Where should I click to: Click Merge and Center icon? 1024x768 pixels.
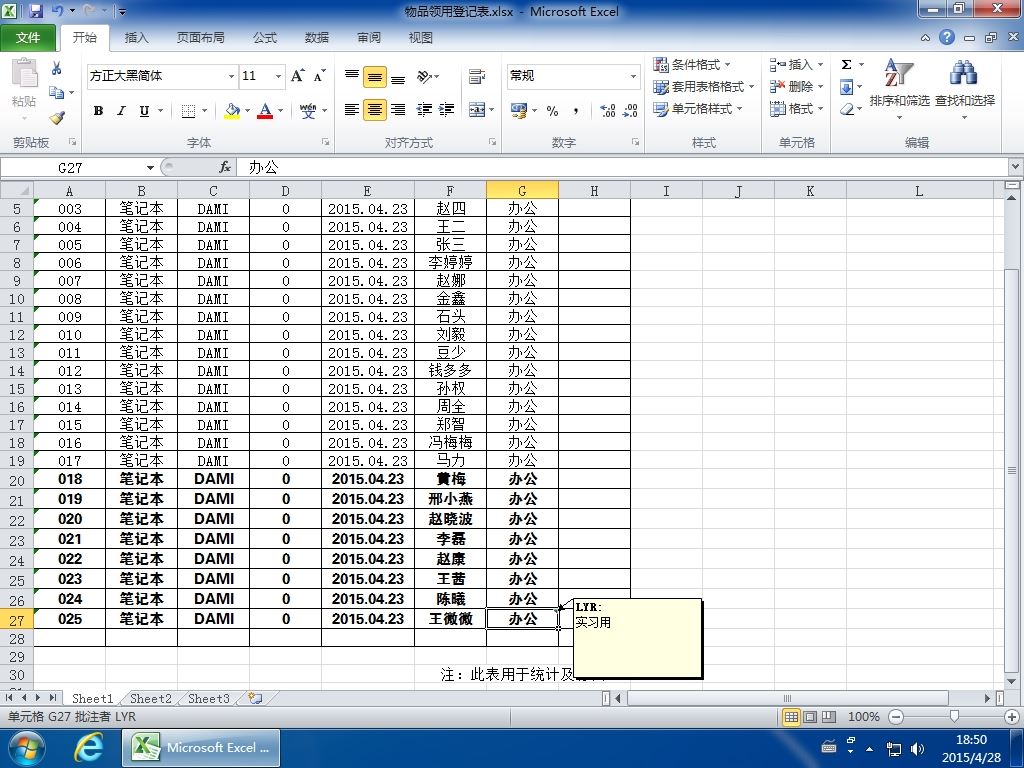click(477, 110)
